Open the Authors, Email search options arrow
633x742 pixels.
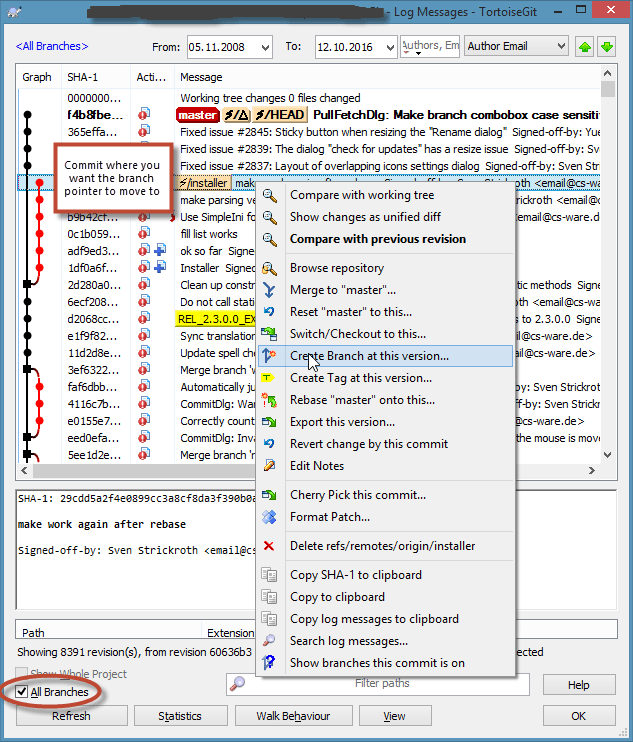pyautogui.click(x=418, y=53)
